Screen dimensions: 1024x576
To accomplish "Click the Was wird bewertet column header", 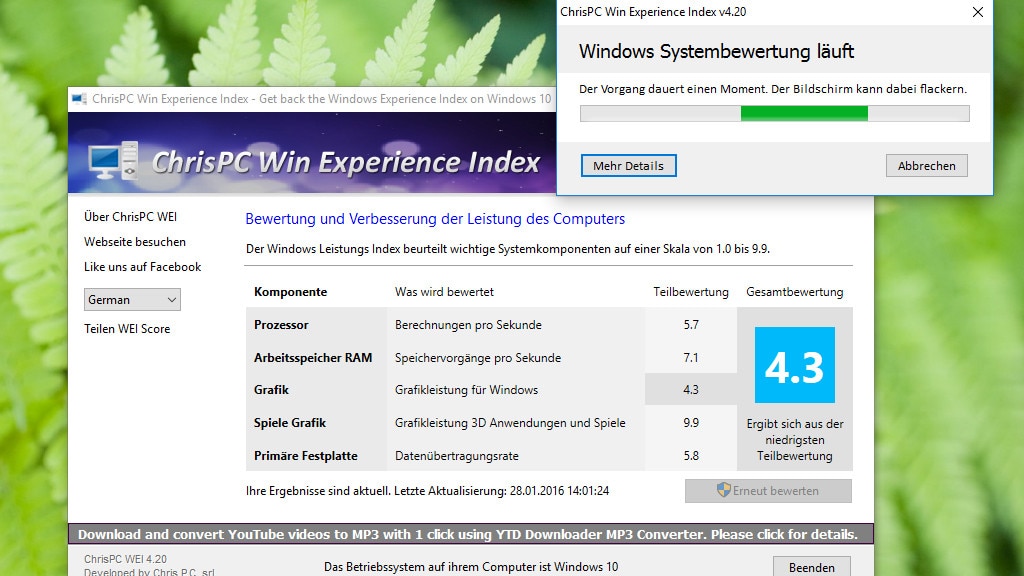I will 444,292.
